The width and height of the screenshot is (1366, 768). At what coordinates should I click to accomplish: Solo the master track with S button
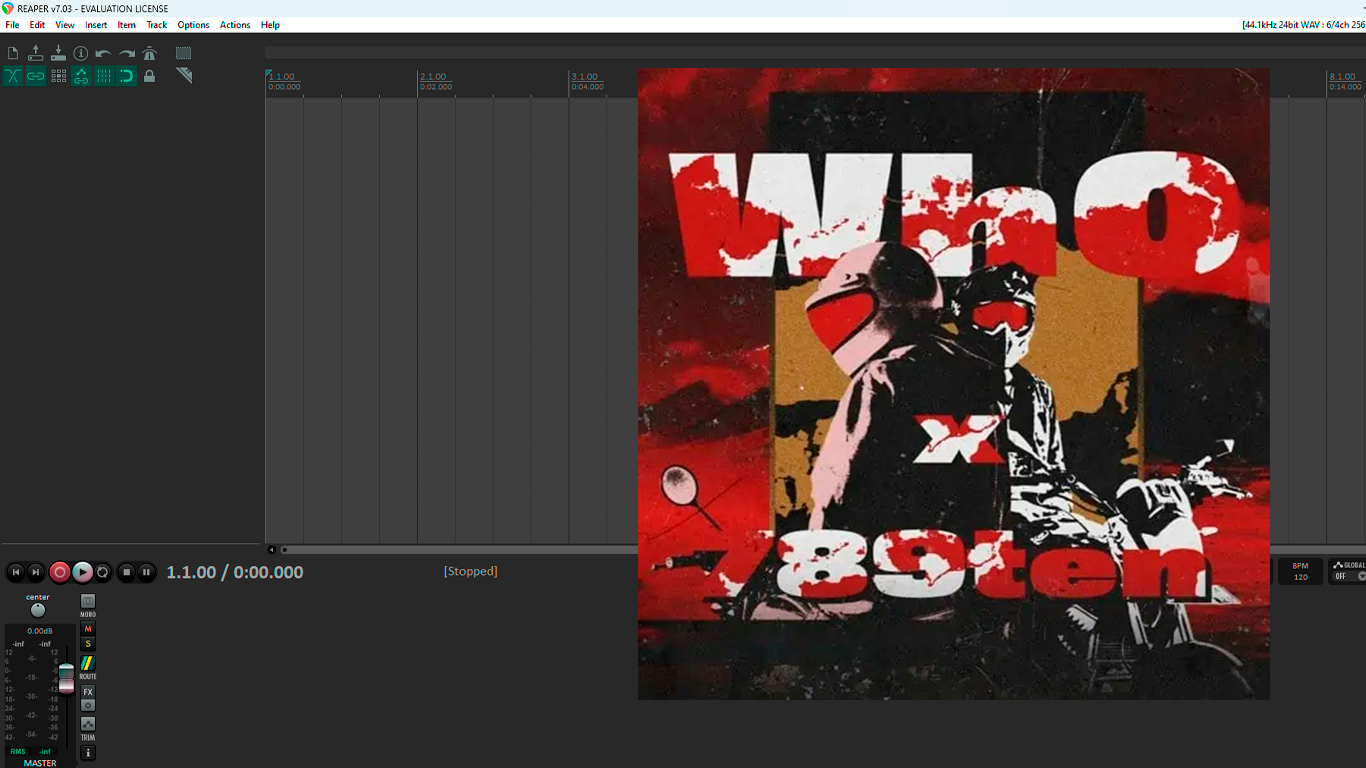coord(88,644)
